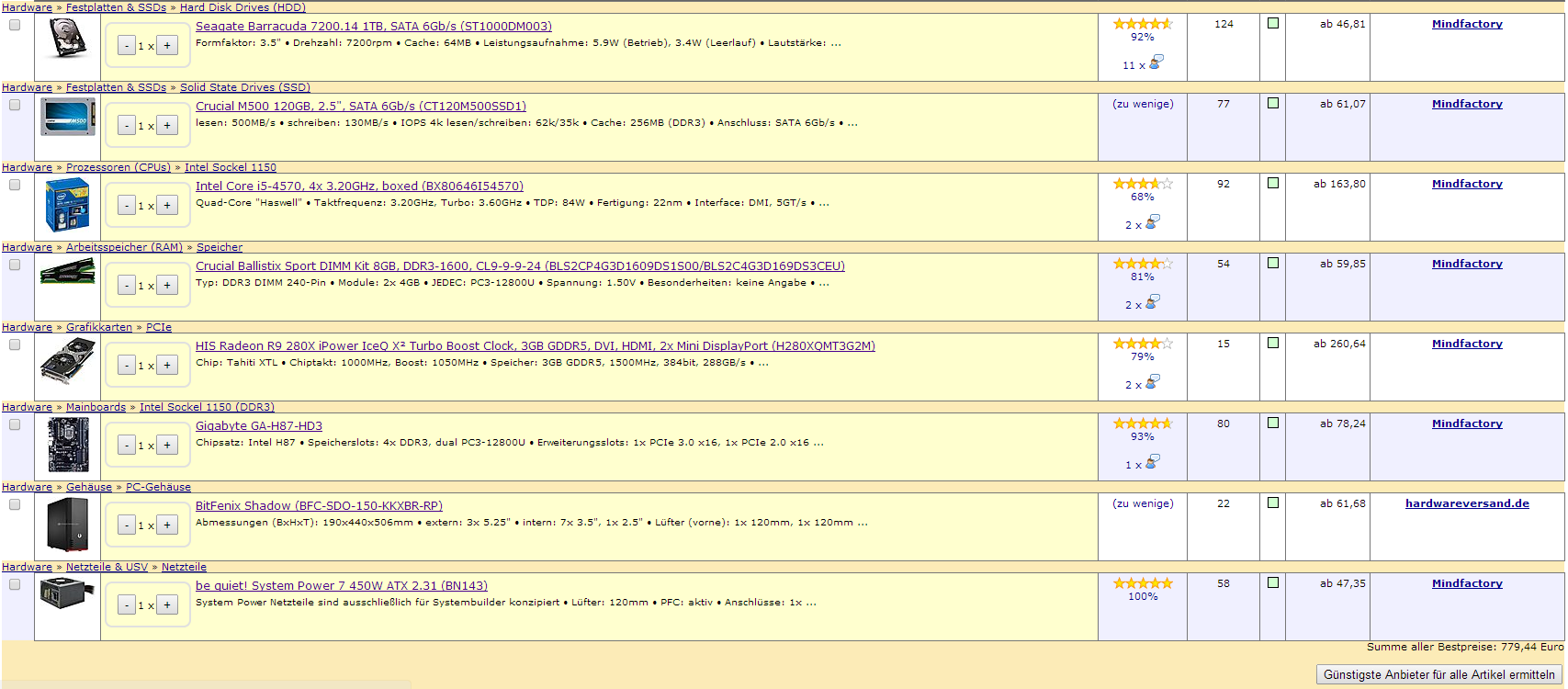Image resolution: width=1568 pixels, height=689 pixels.
Task: Select checkbox for BitFenix Shadow row
Action: (15, 504)
